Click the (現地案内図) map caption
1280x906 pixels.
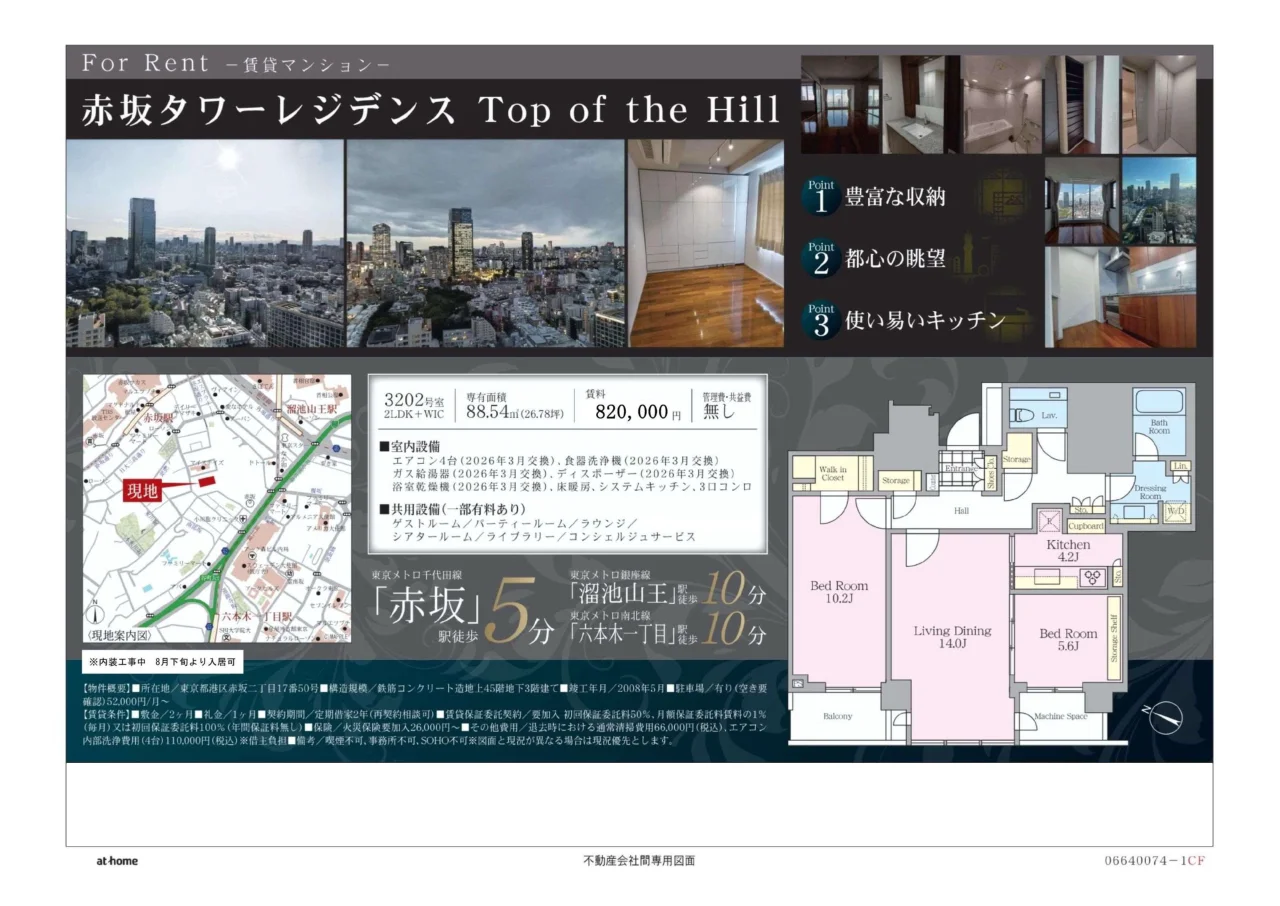[119, 636]
